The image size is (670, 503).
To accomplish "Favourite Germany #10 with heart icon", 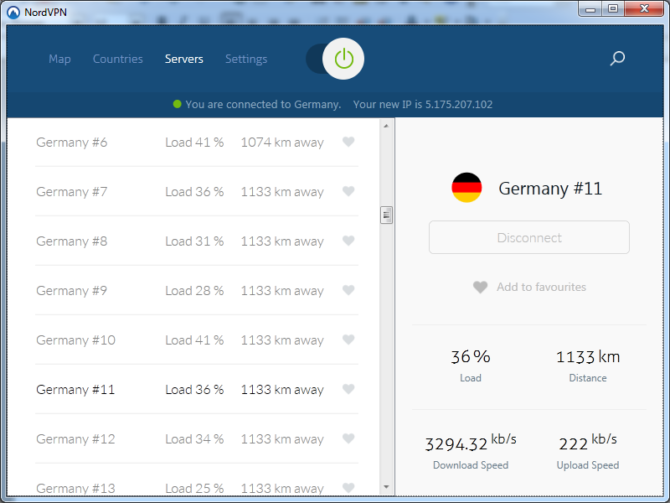I will (x=349, y=340).
